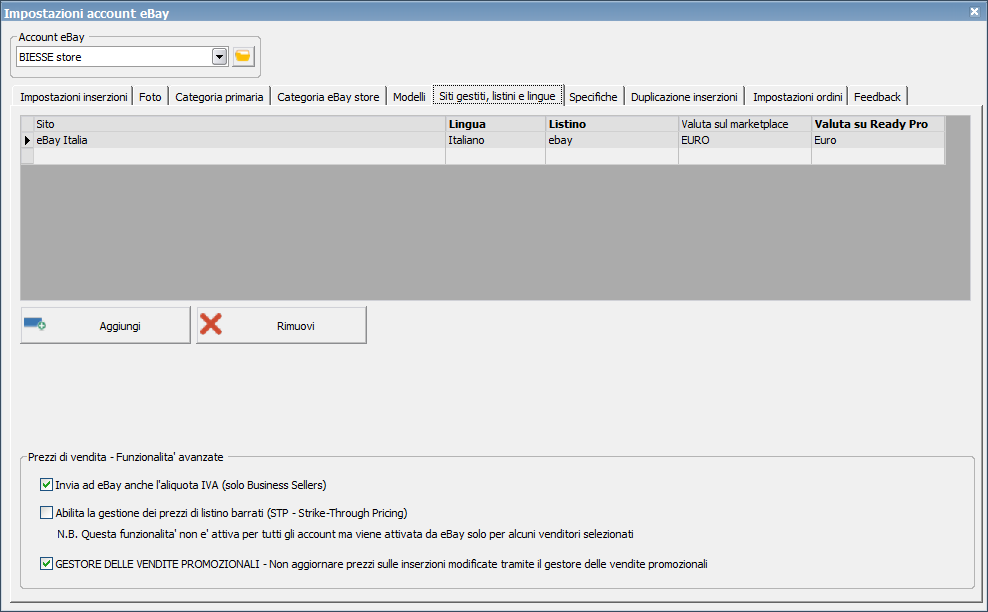
Task: Select the EURO marketplace currency cell
Action: click(x=745, y=140)
